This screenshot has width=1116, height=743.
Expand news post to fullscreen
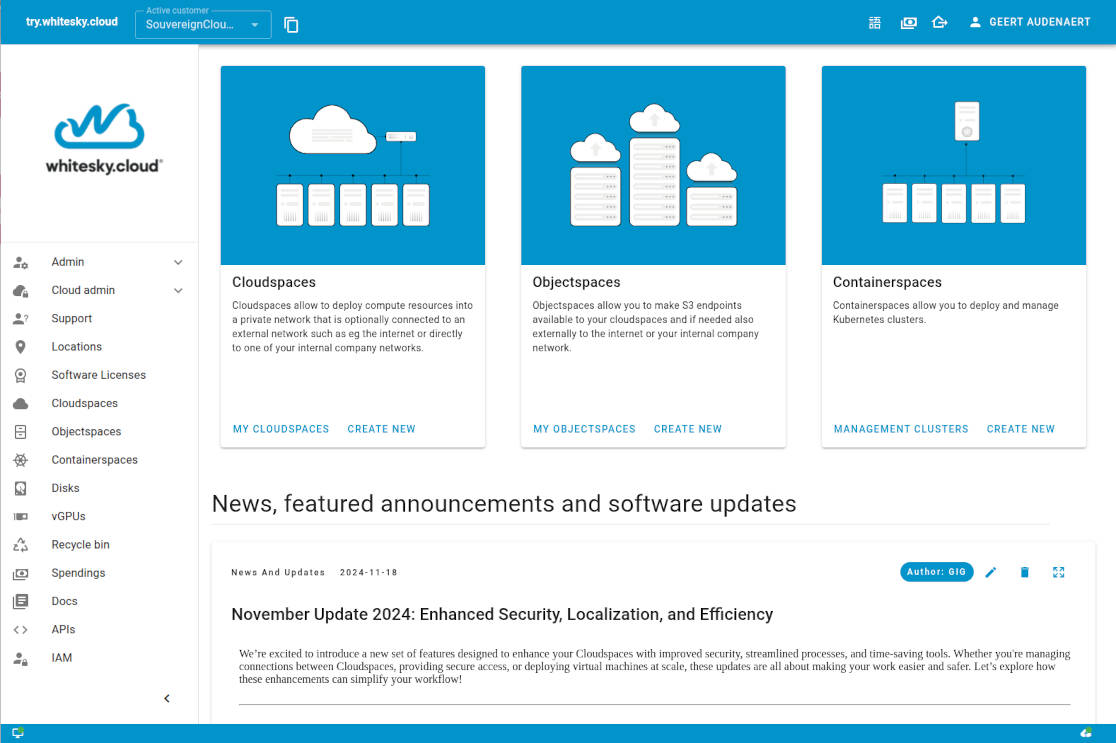pos(1059,572)
